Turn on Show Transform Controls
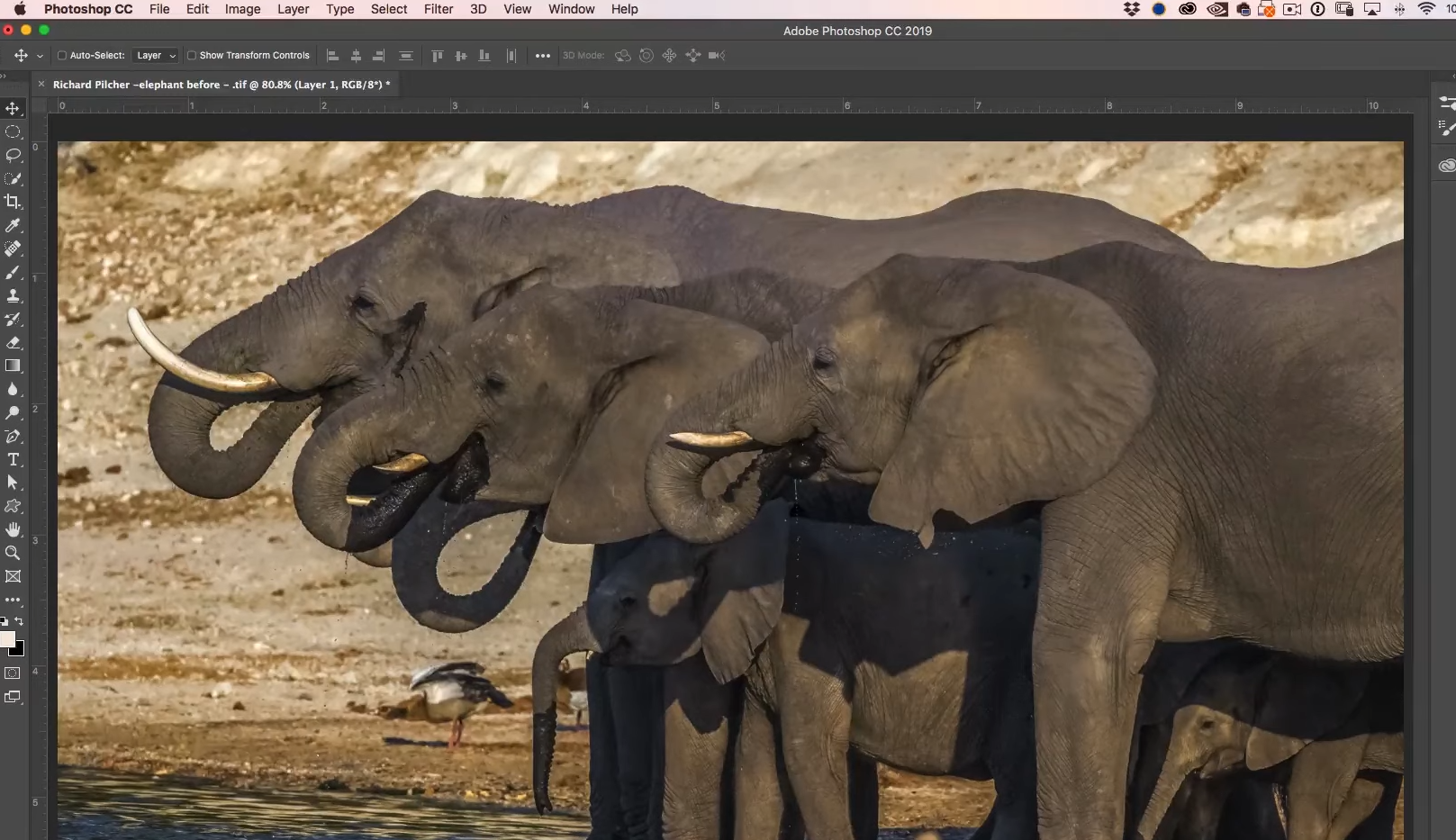Viewport: 1456px width, 840px height. [x=192, y=55]
